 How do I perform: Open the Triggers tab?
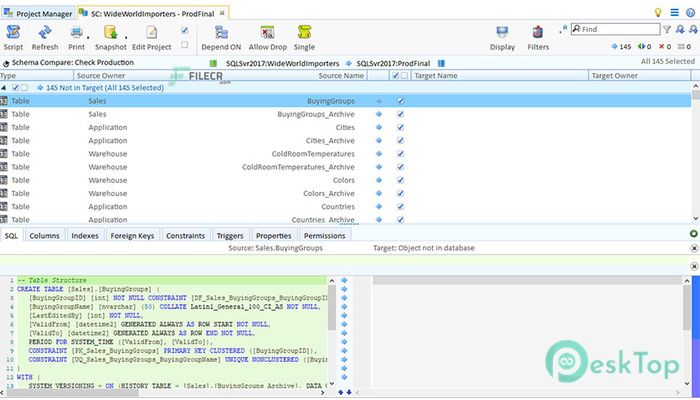(x=230, y=235)
